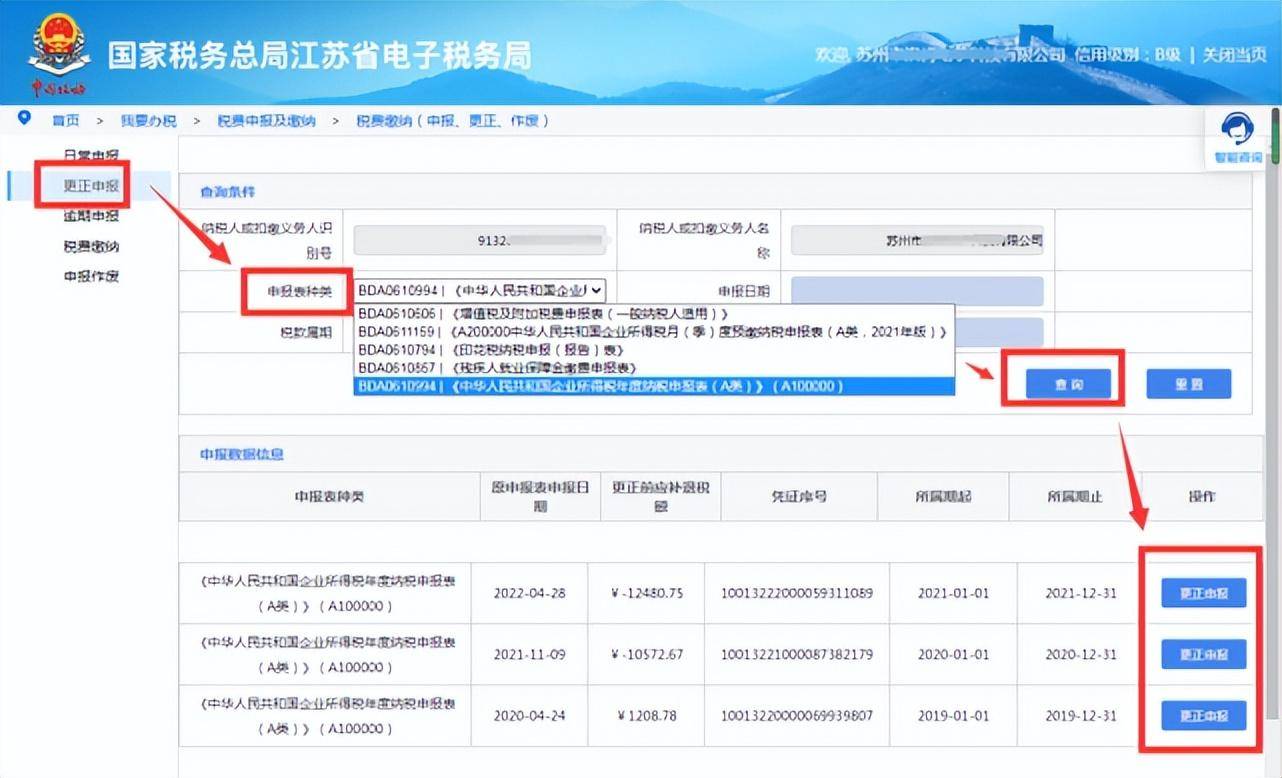Click the 凭证序号 column header
This screenshot has width=1282, height=778.
(x=798, y=496)
